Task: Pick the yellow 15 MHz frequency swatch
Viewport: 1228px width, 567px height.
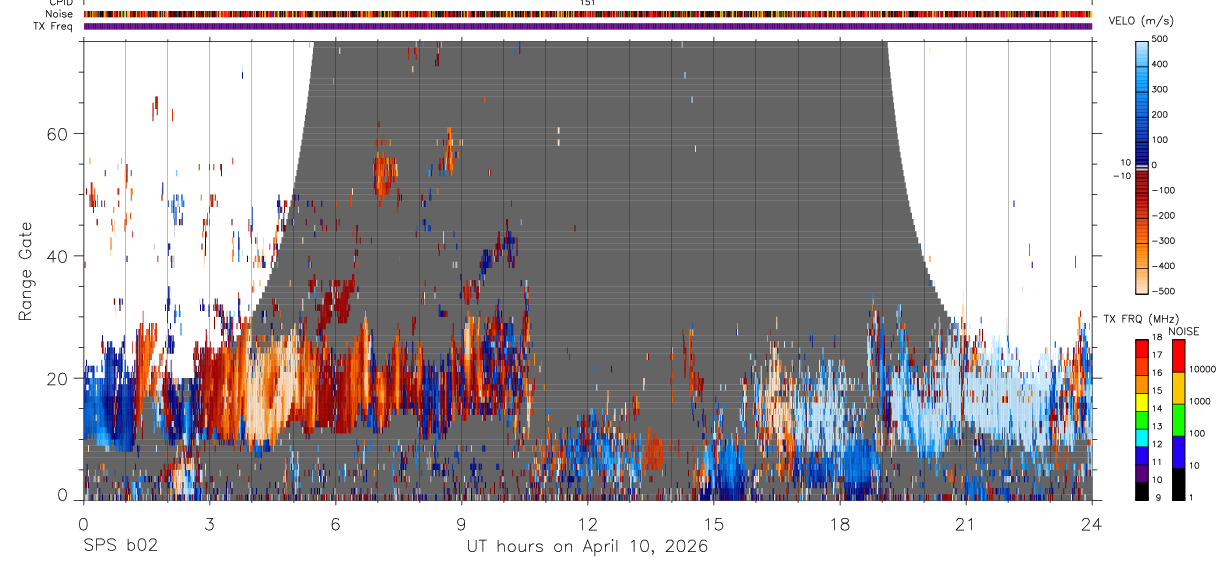Action: click(x=1143, y=402)
